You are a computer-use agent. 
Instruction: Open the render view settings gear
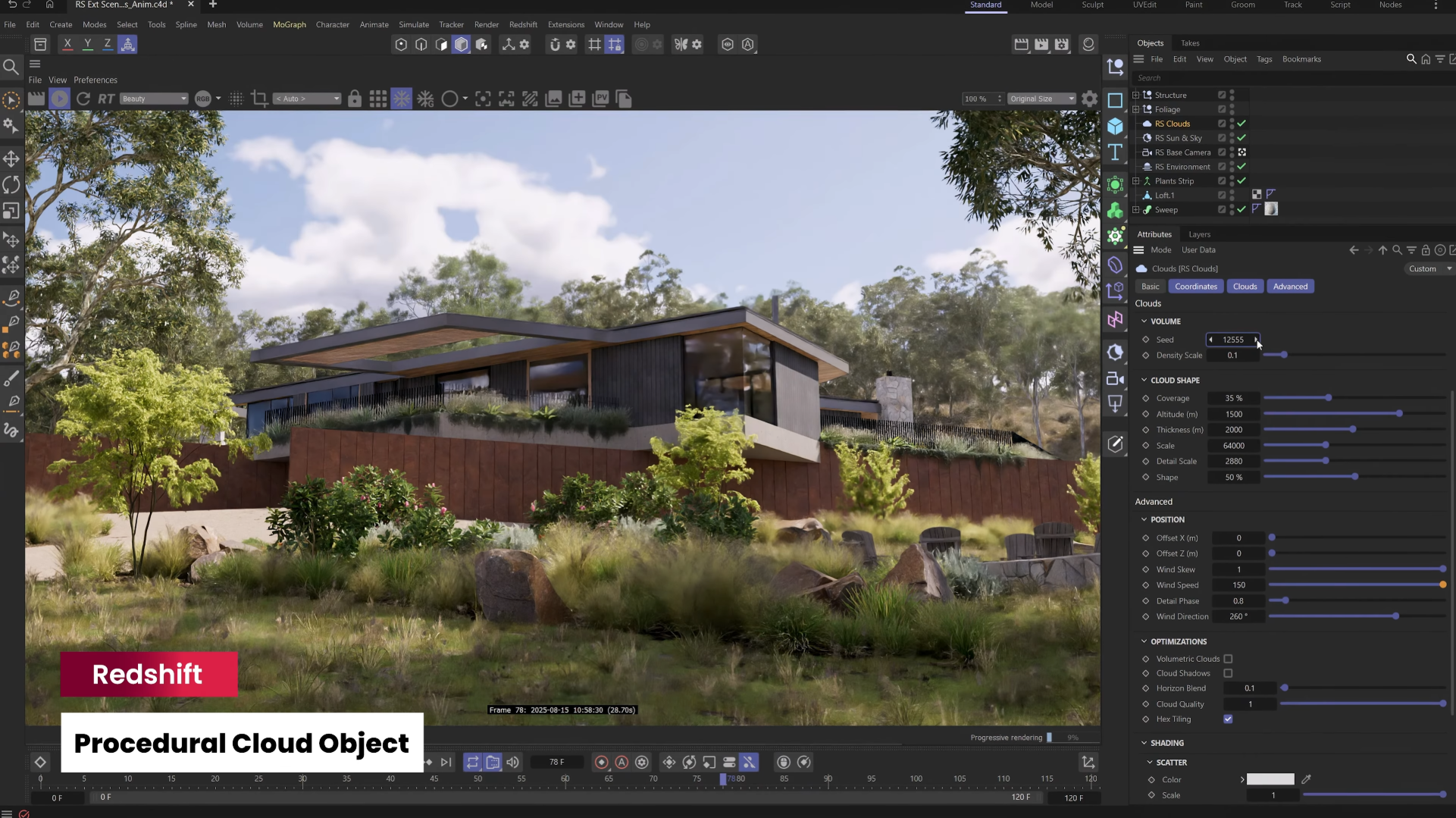[1089, 99]
